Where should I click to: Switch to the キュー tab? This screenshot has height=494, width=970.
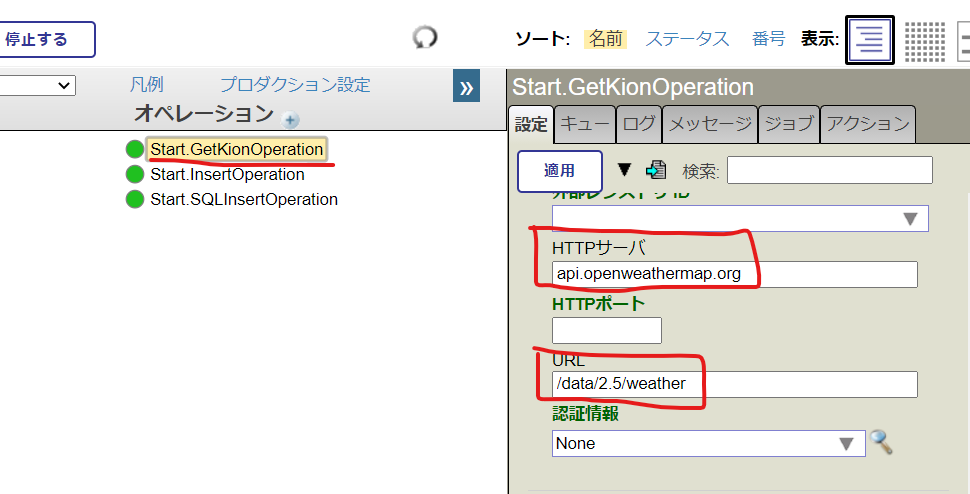[x=584, y=124]
